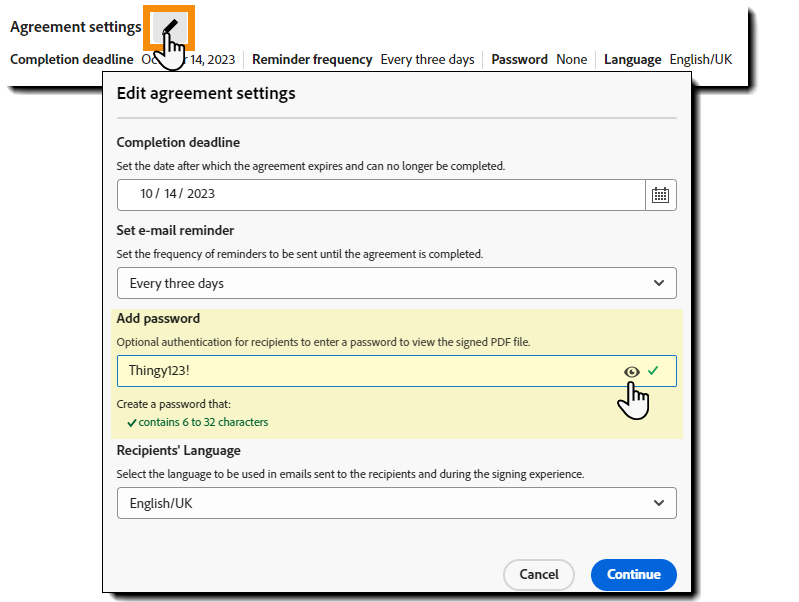Click the green tick beside 'contains 6 to 32 characters'
The height and width of the screenshot is (602, 799).
(132, 423)
